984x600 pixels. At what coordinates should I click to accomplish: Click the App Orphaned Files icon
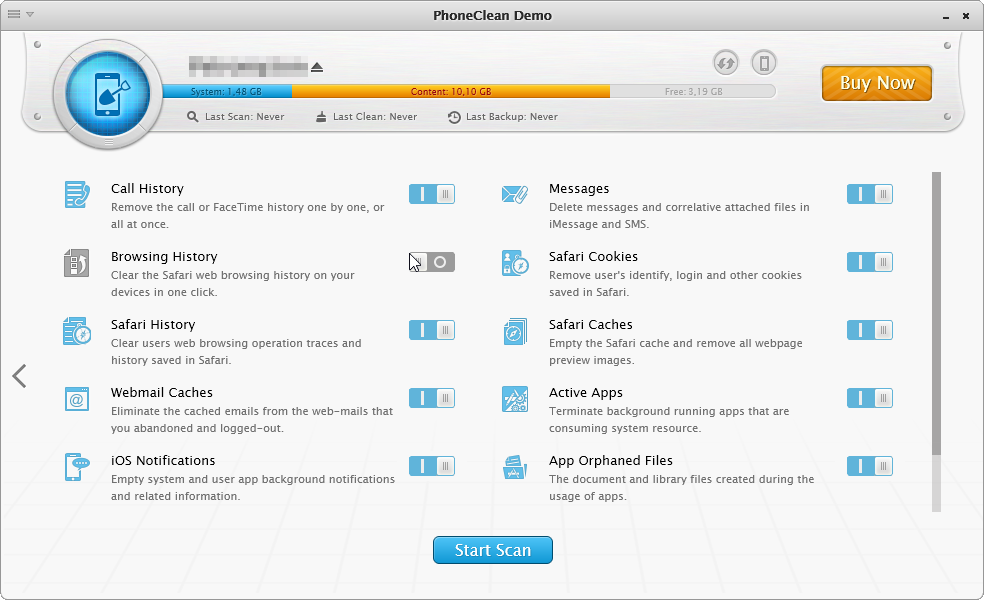tap(515, 467)
